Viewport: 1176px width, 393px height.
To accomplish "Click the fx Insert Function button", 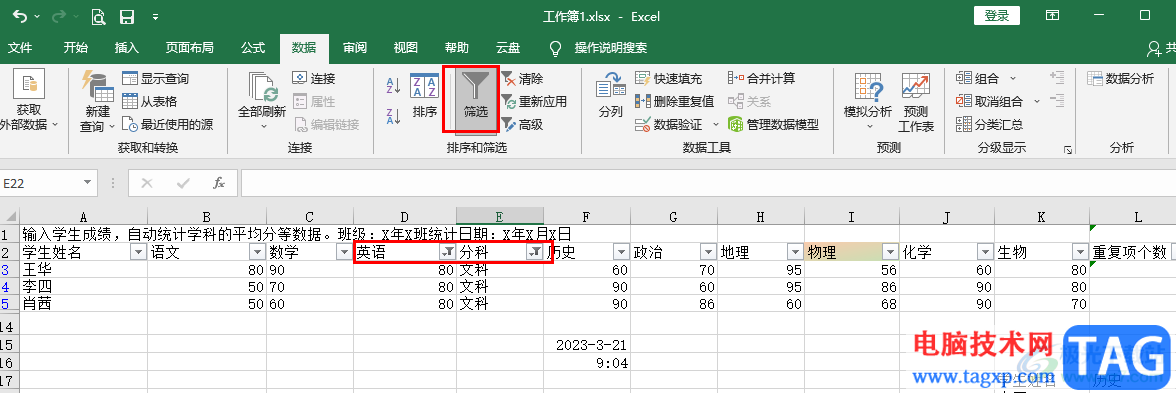I will click(219, 182).
